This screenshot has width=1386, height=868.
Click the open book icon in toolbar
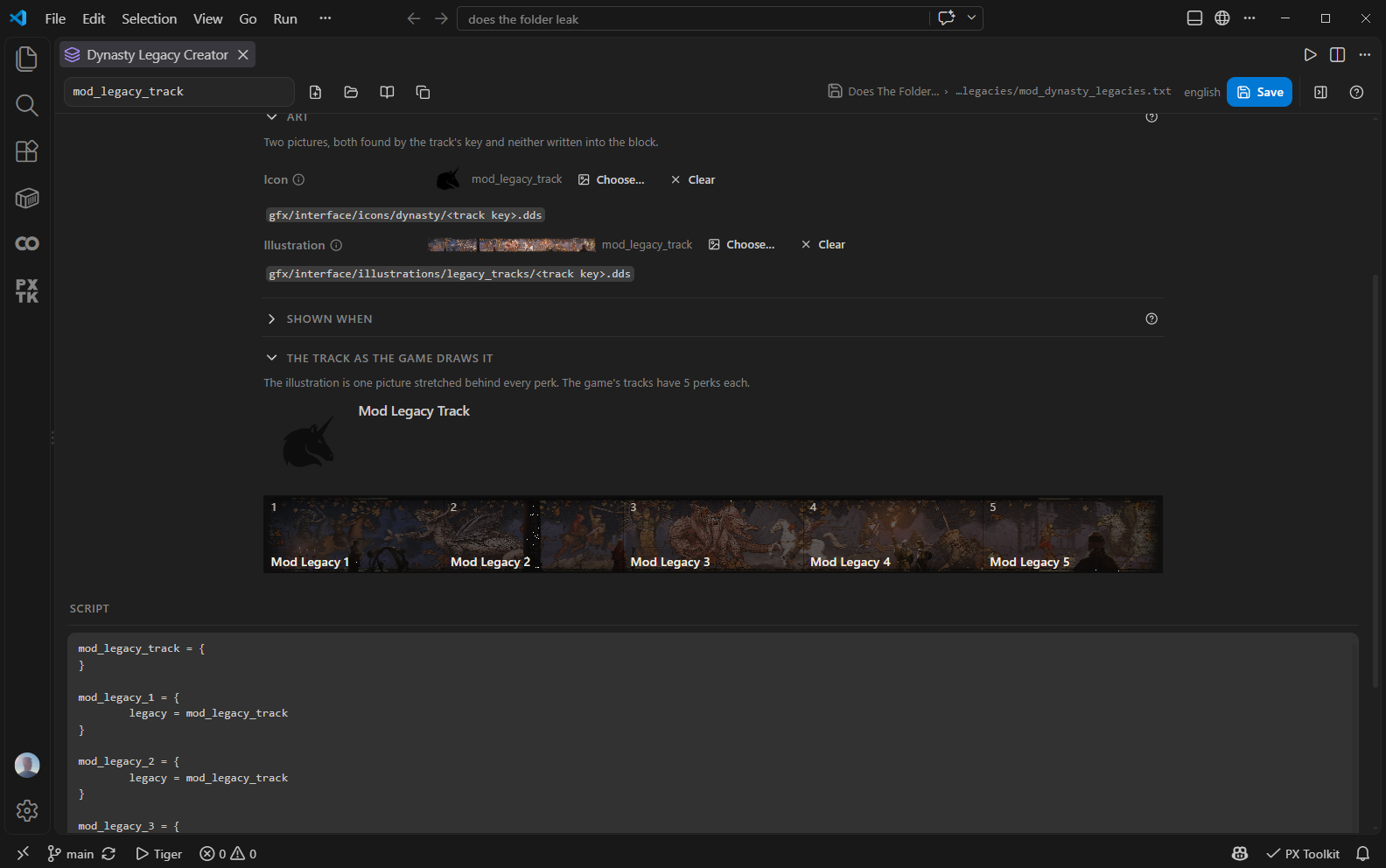pos(387,92)
